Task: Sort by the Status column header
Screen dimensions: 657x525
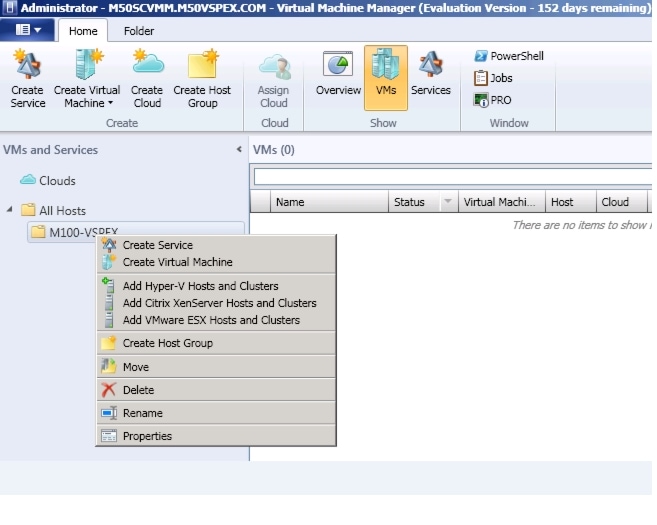Action: [x=414, y=202]
